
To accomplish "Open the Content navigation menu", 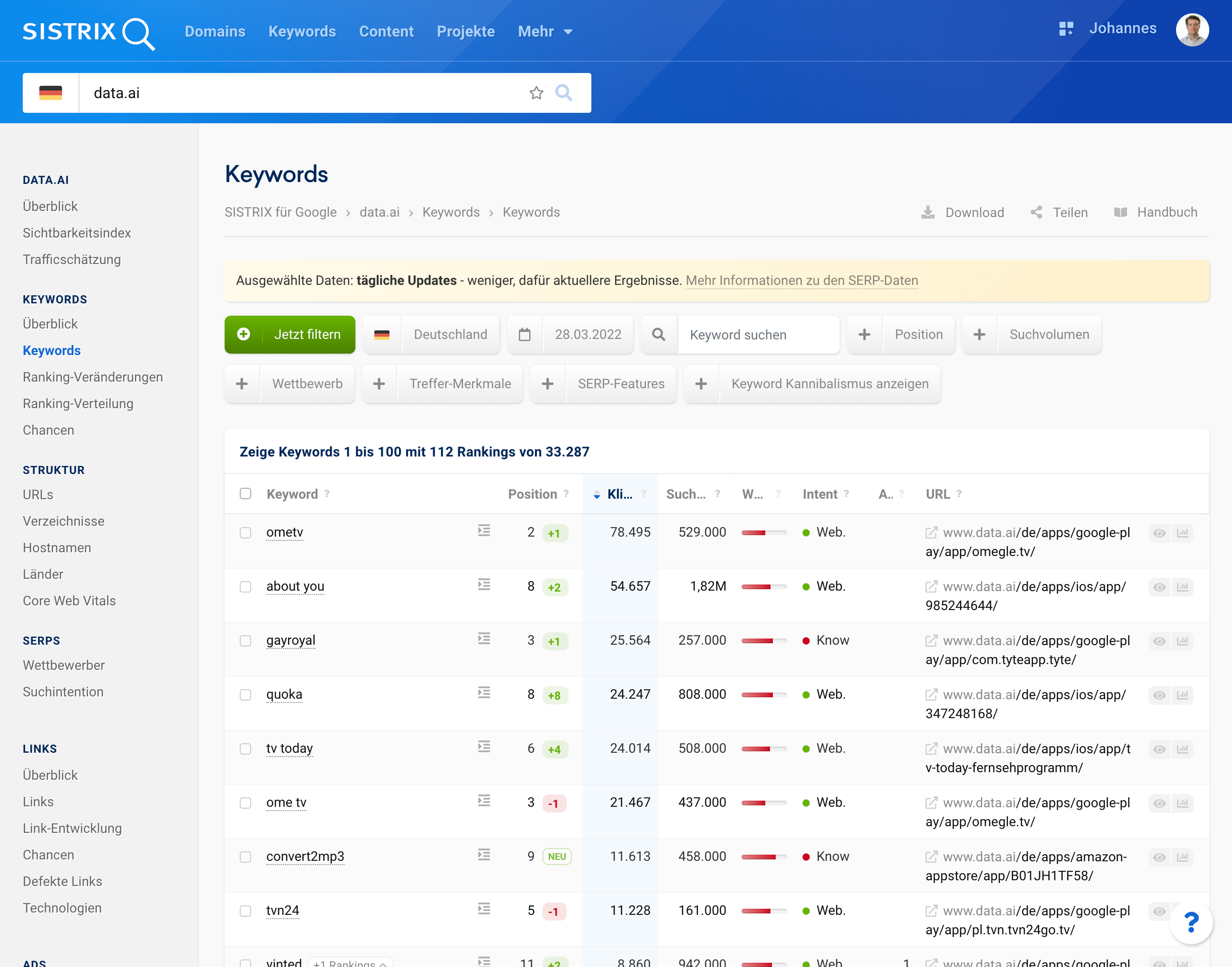I will point(386,32).
